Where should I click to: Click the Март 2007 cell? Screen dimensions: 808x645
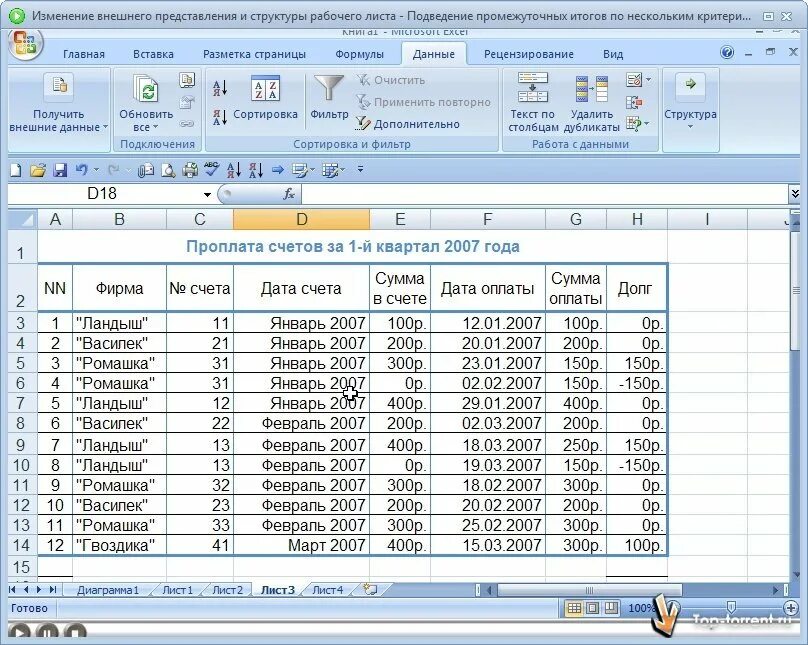pos(301,545)
